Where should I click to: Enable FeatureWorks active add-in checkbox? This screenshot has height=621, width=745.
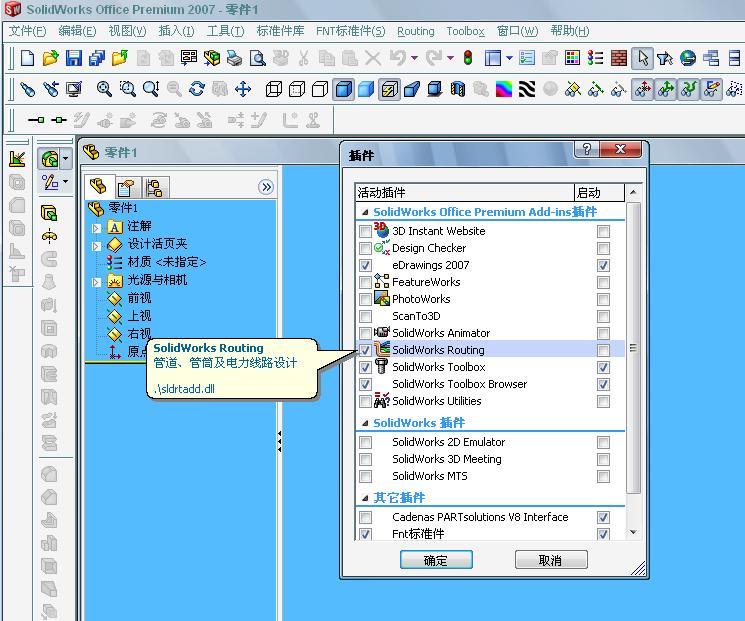click(365, 282)
